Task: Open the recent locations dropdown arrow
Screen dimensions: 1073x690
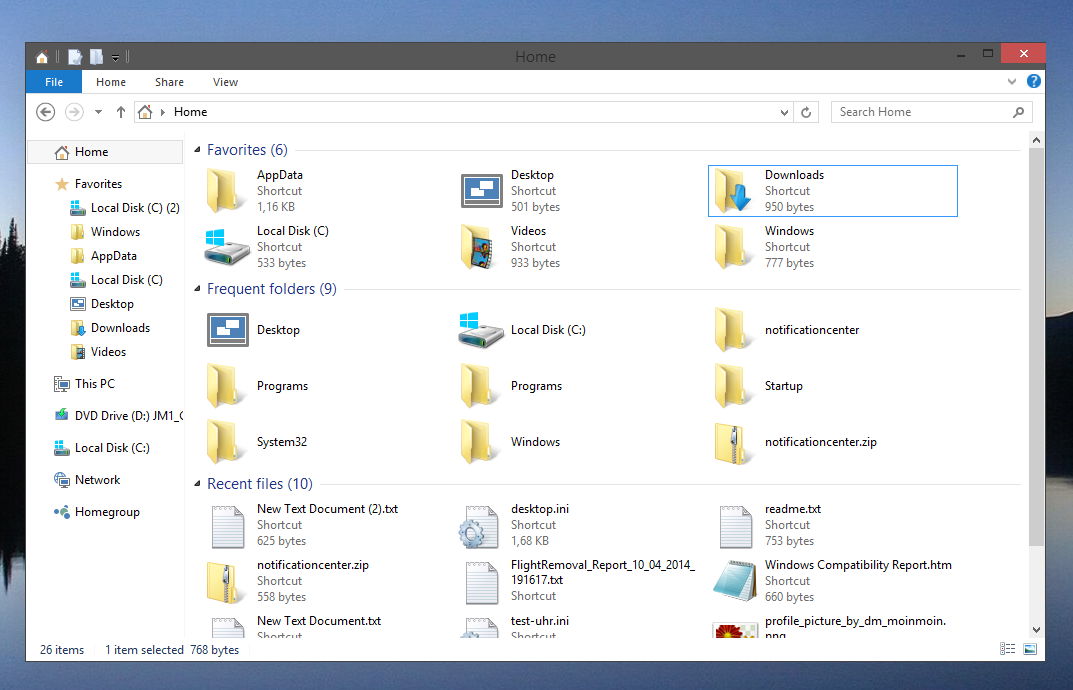Action: pos(99,112)
